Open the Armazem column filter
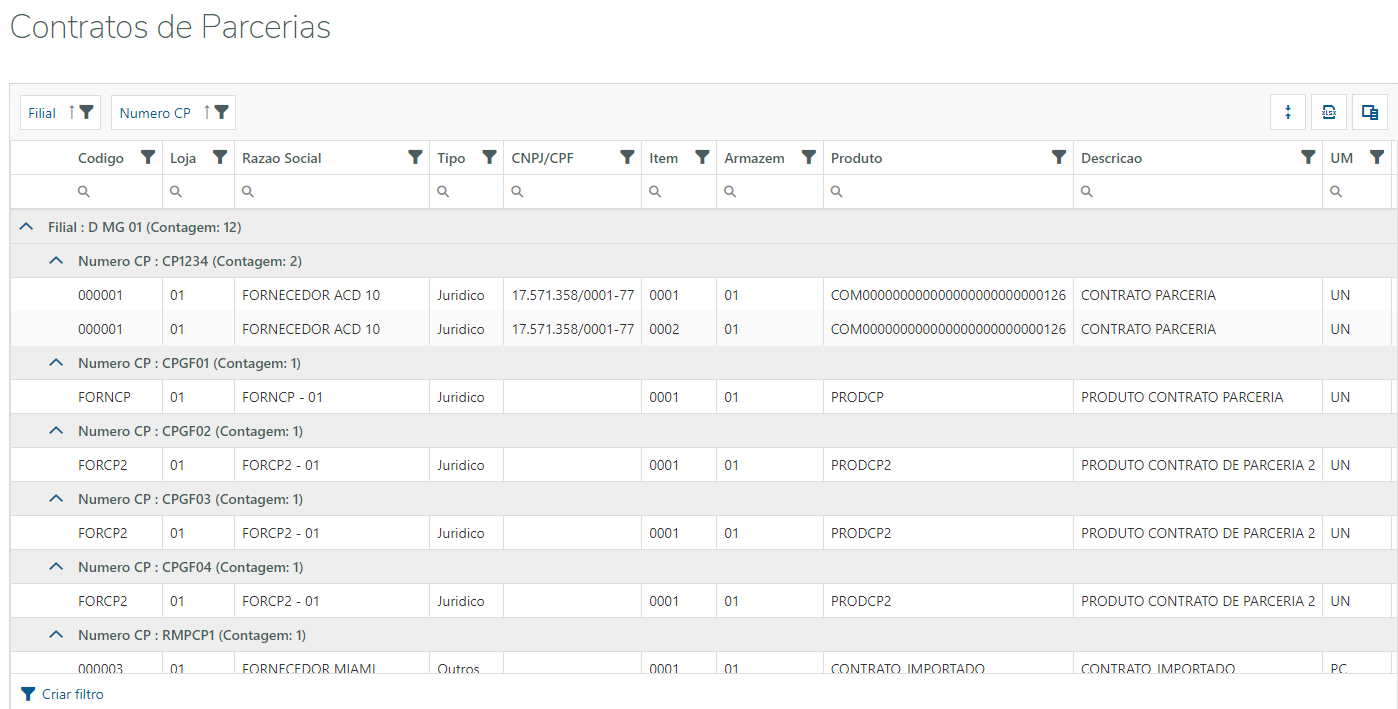The image size is (1398, 709). [809, 157]
